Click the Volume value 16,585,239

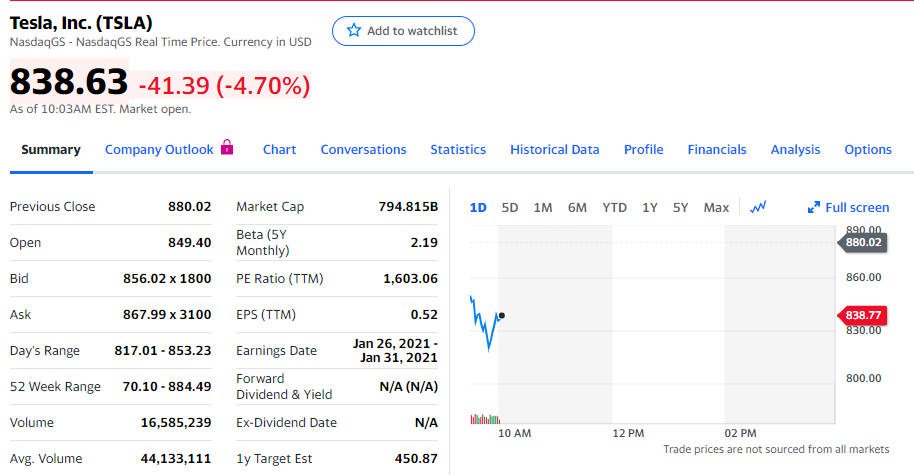coord(176,423)
